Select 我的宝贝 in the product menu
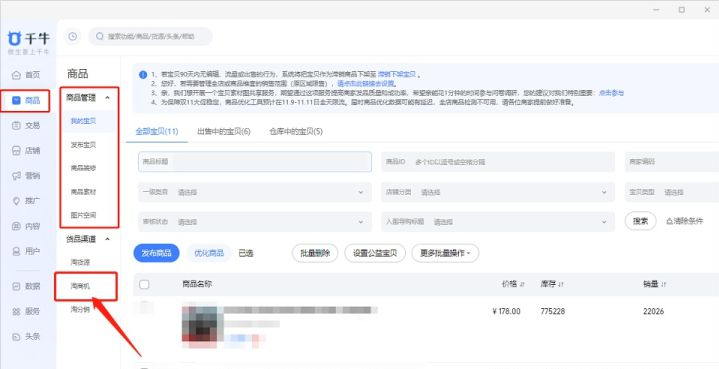The height and width of the screenshot is (369, 719). [x=83, y=121]
